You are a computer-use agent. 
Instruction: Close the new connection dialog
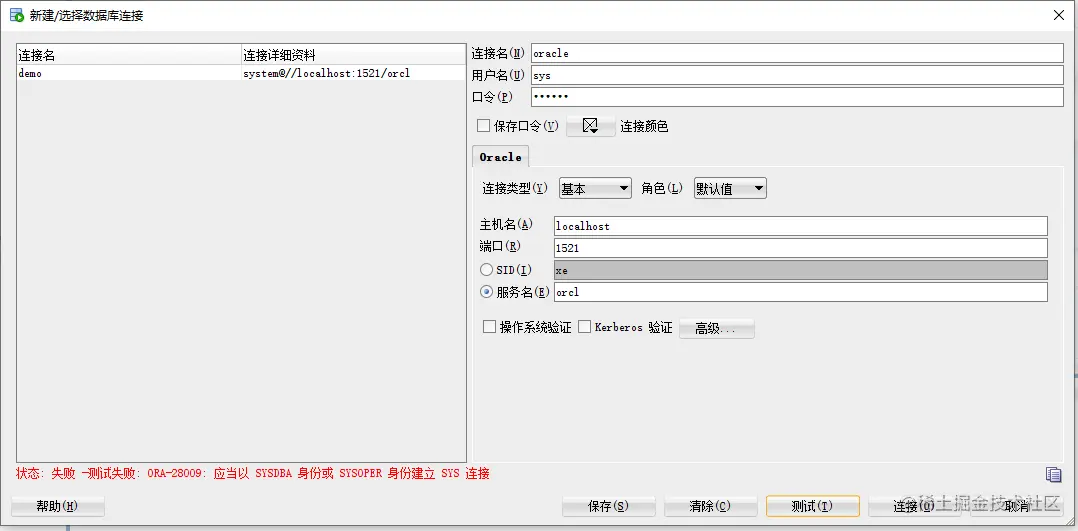(x=1059, y=15)
